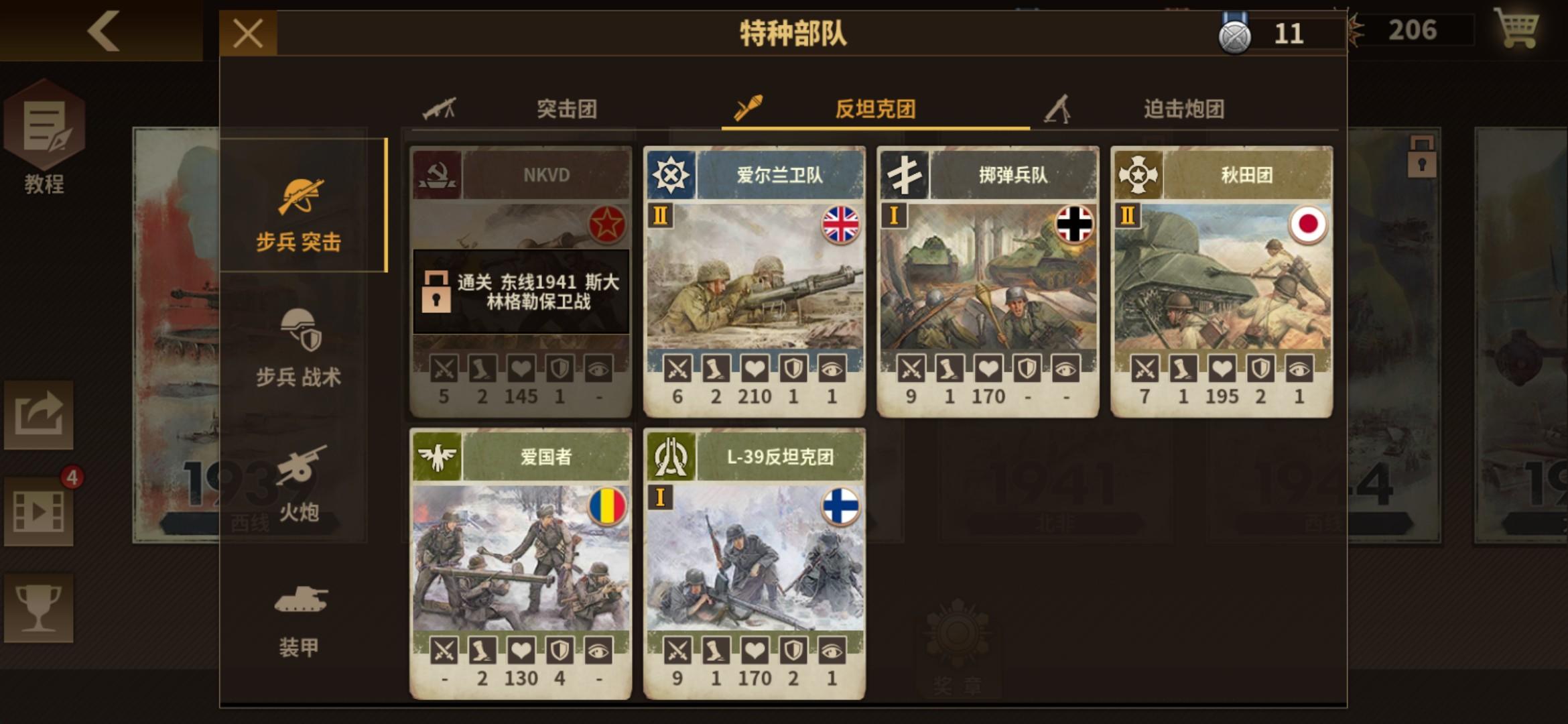The image size is (1568, 724).
Task: Choose the 秋田团 unit card
Action: 1222,282
